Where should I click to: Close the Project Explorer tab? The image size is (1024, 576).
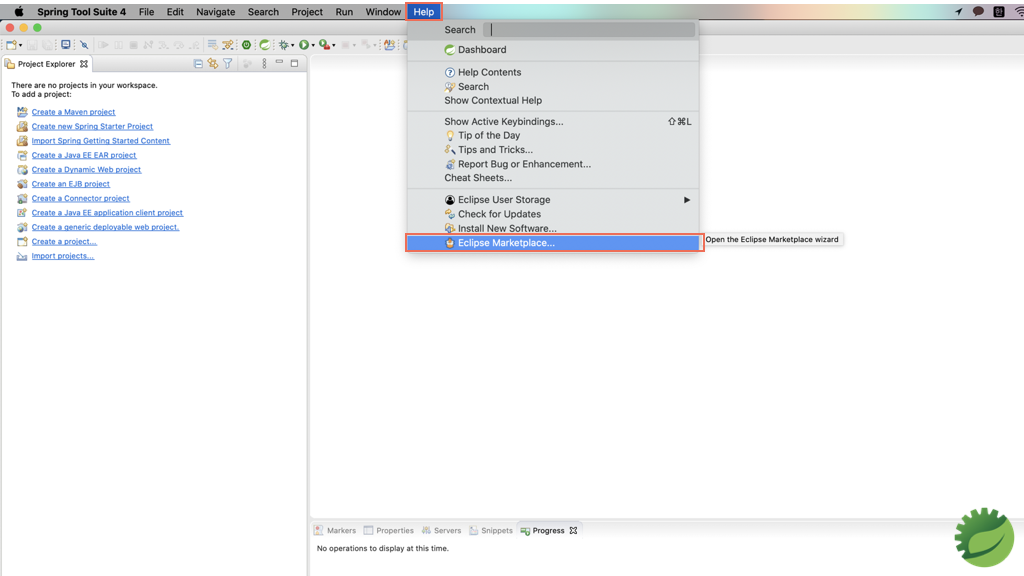(x=84, y=64)
